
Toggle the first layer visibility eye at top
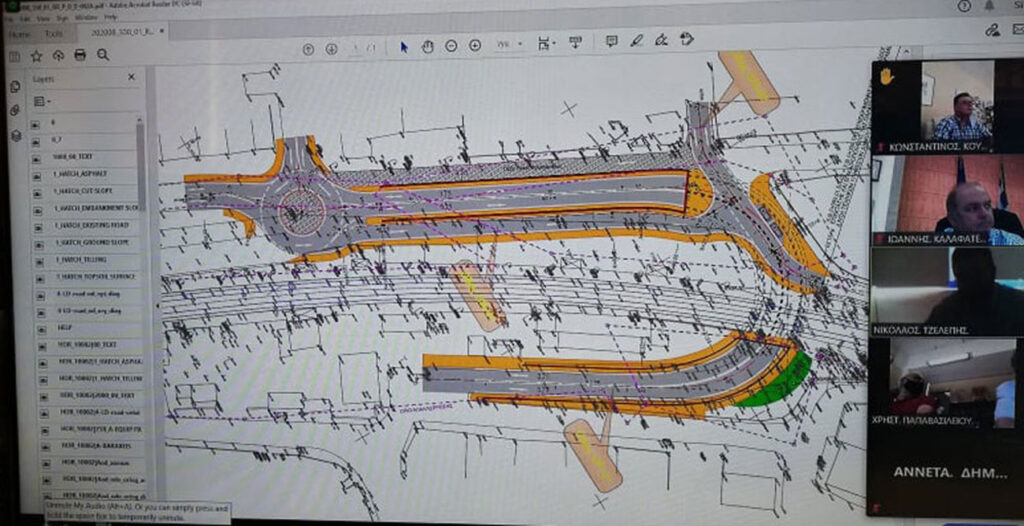click(35, 123)
